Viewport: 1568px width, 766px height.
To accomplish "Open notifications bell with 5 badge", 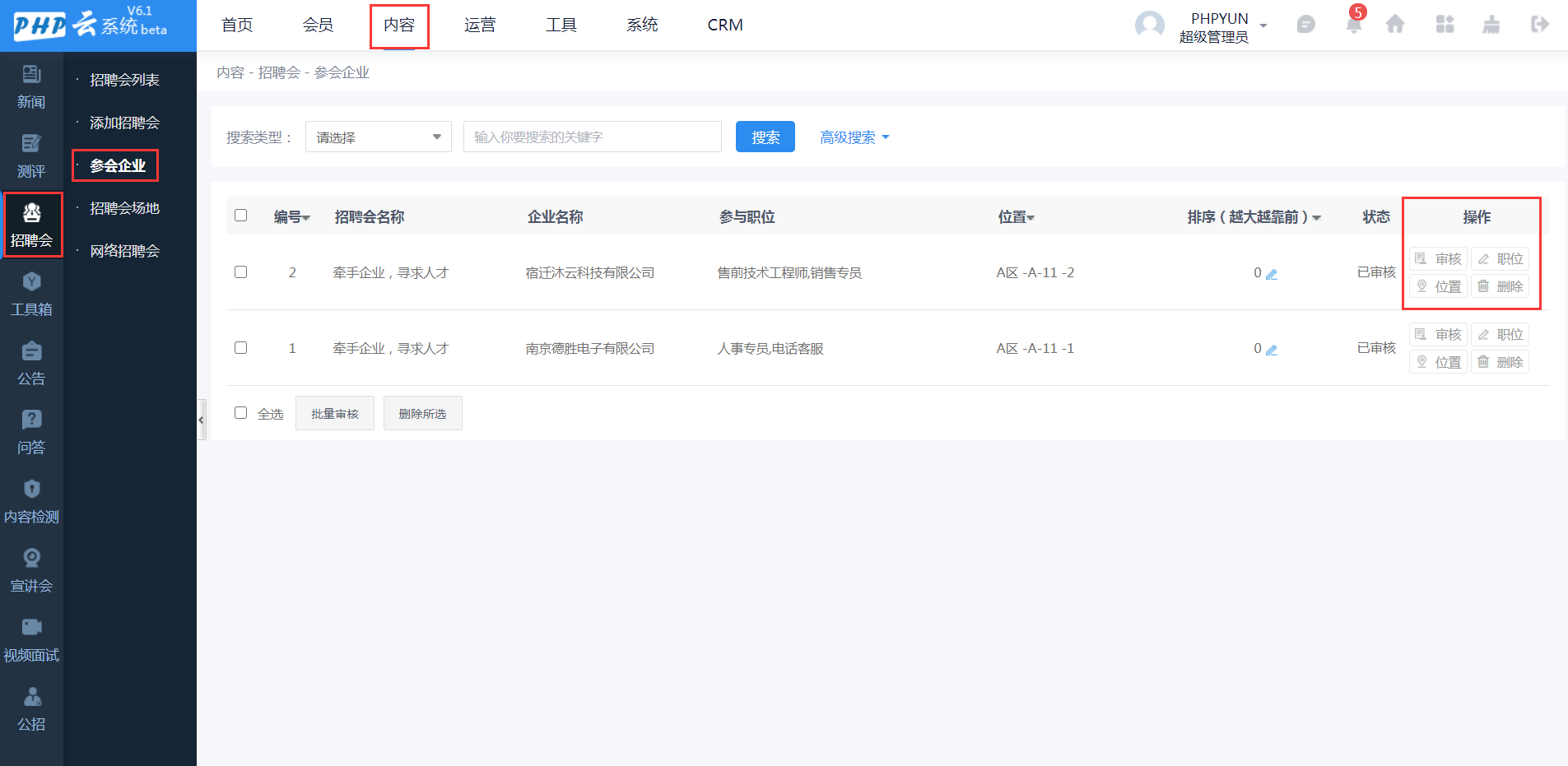I will coord(1354,23).
